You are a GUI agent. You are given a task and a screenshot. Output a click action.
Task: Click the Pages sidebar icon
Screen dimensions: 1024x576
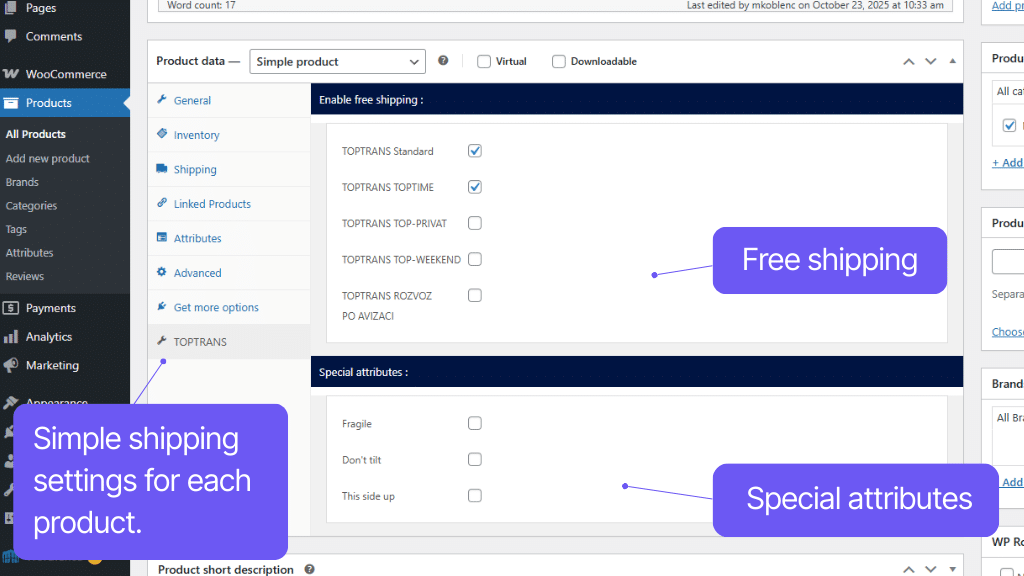[10, 8]
